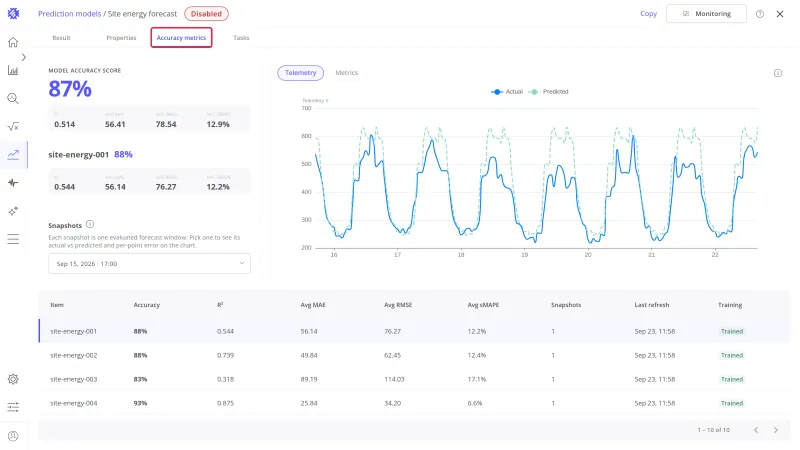The width and height of the screenshot is (800, 450).
Task: Sort by the Accuracy column header
Action: click(x=146, y=305)
